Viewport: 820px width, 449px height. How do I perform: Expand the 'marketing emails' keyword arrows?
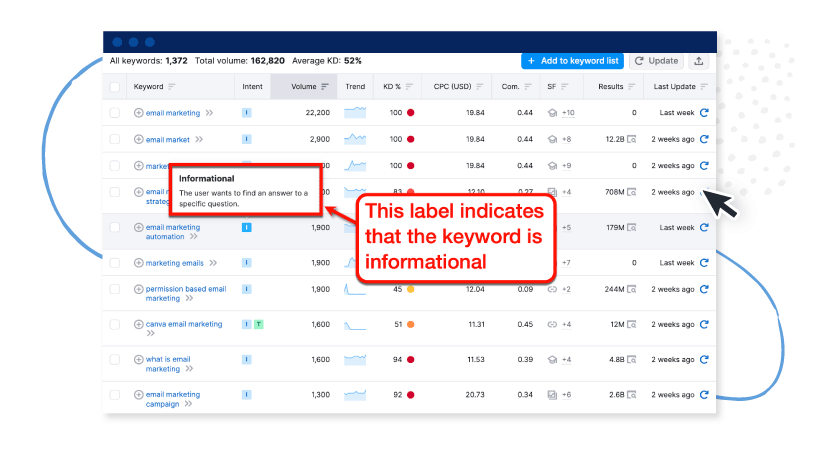(x=212, y=263)
